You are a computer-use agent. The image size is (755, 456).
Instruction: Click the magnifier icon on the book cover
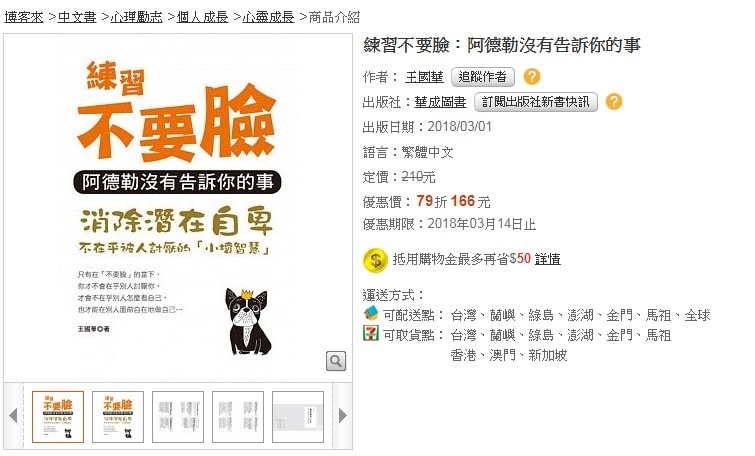tap(336, 361)
